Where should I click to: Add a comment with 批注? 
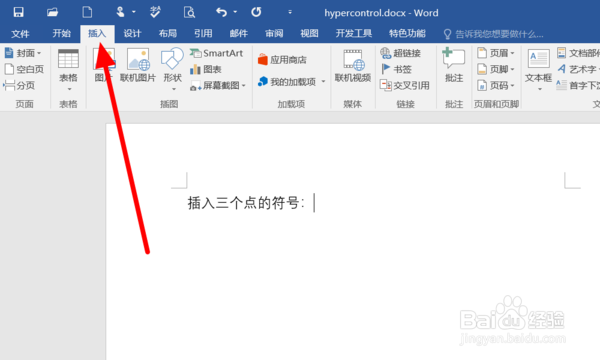[x=454, y=65]
